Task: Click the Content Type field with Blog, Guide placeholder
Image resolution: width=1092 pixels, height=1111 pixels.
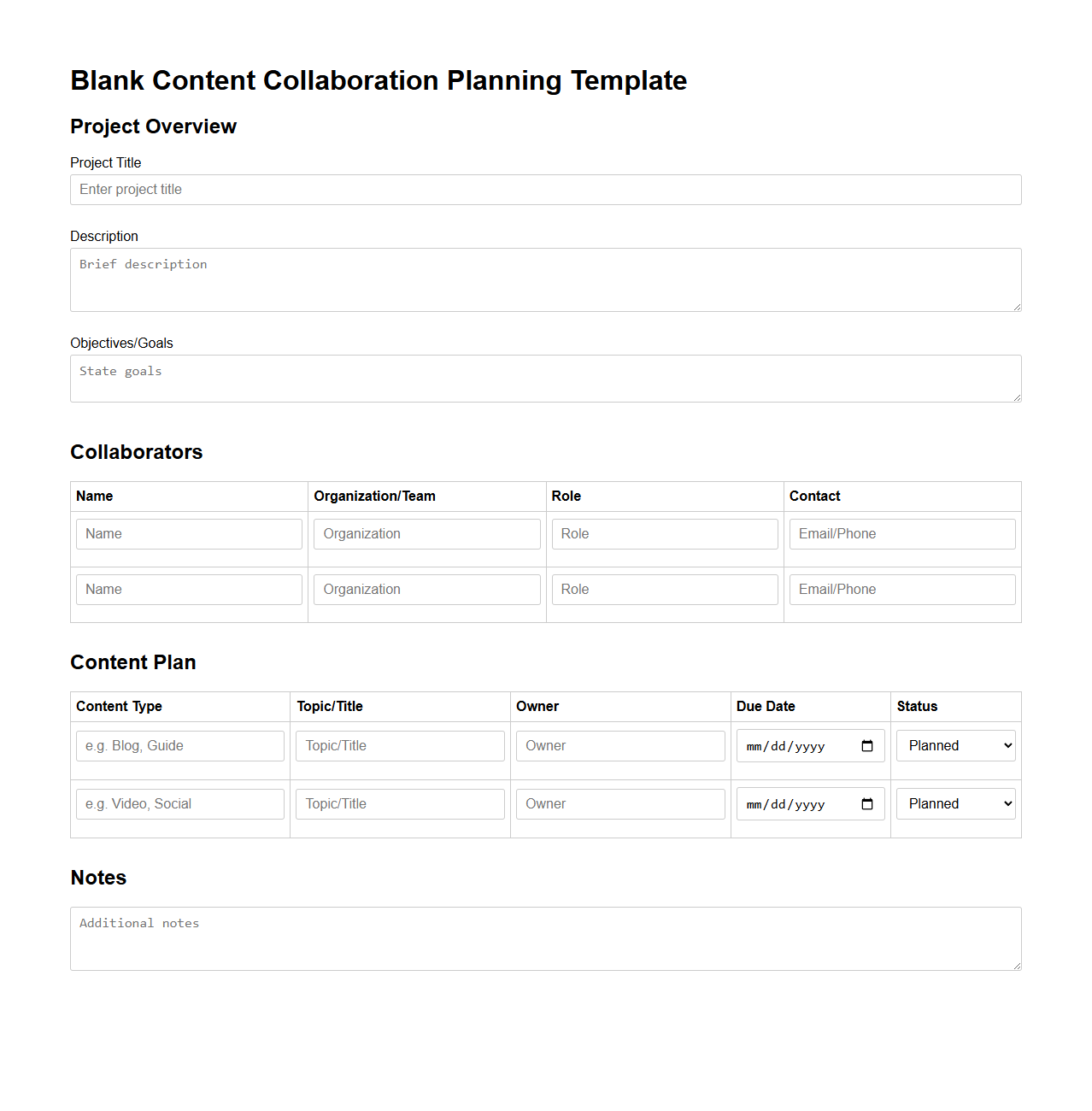Action: 179,745
